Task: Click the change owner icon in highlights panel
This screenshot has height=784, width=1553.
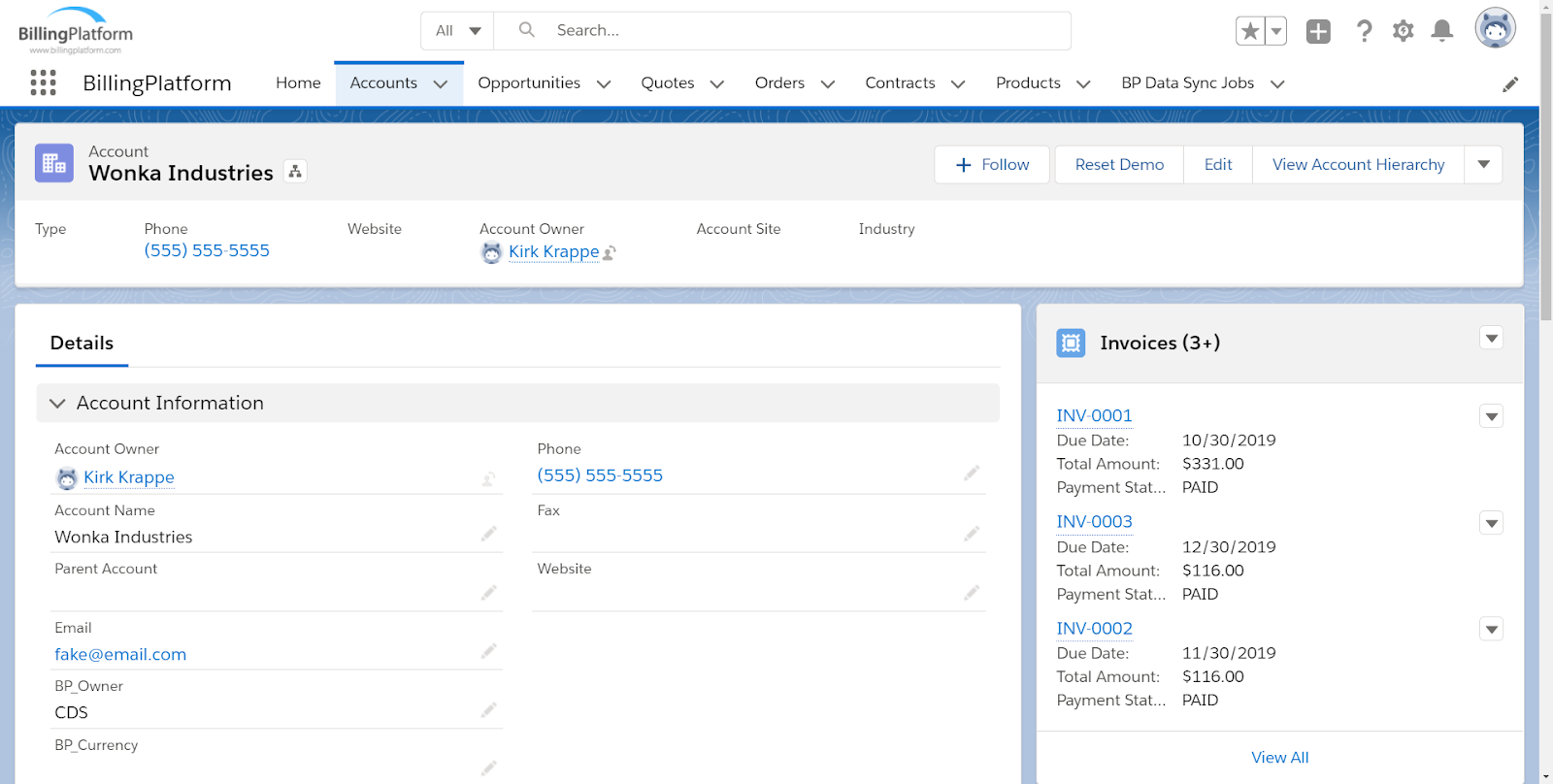Action: tap(610, 252)
